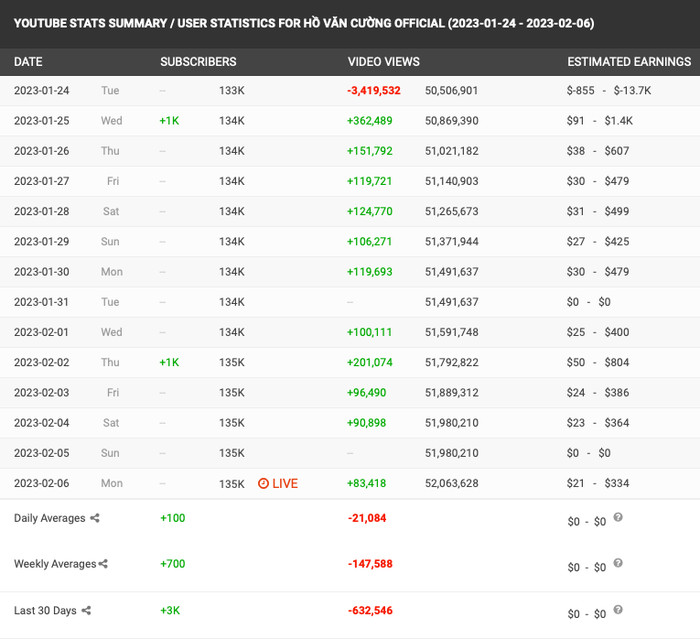This screenshot has height=639, width=700.
Task: Click share icon next to Weekly Averages
Action: pos(103,564)
